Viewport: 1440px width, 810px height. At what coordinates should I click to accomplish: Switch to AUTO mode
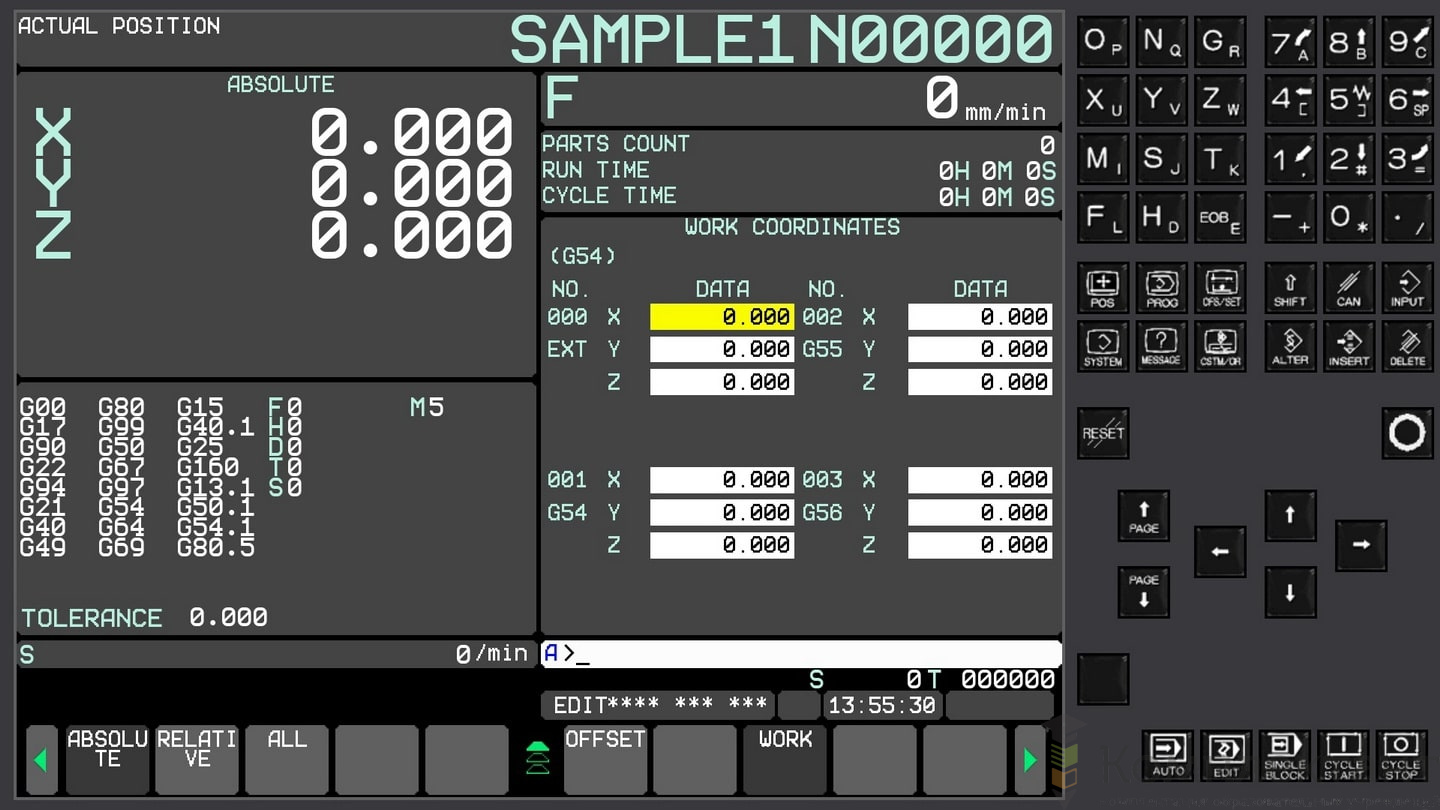pyautogui.click(x=1168, y=757)
